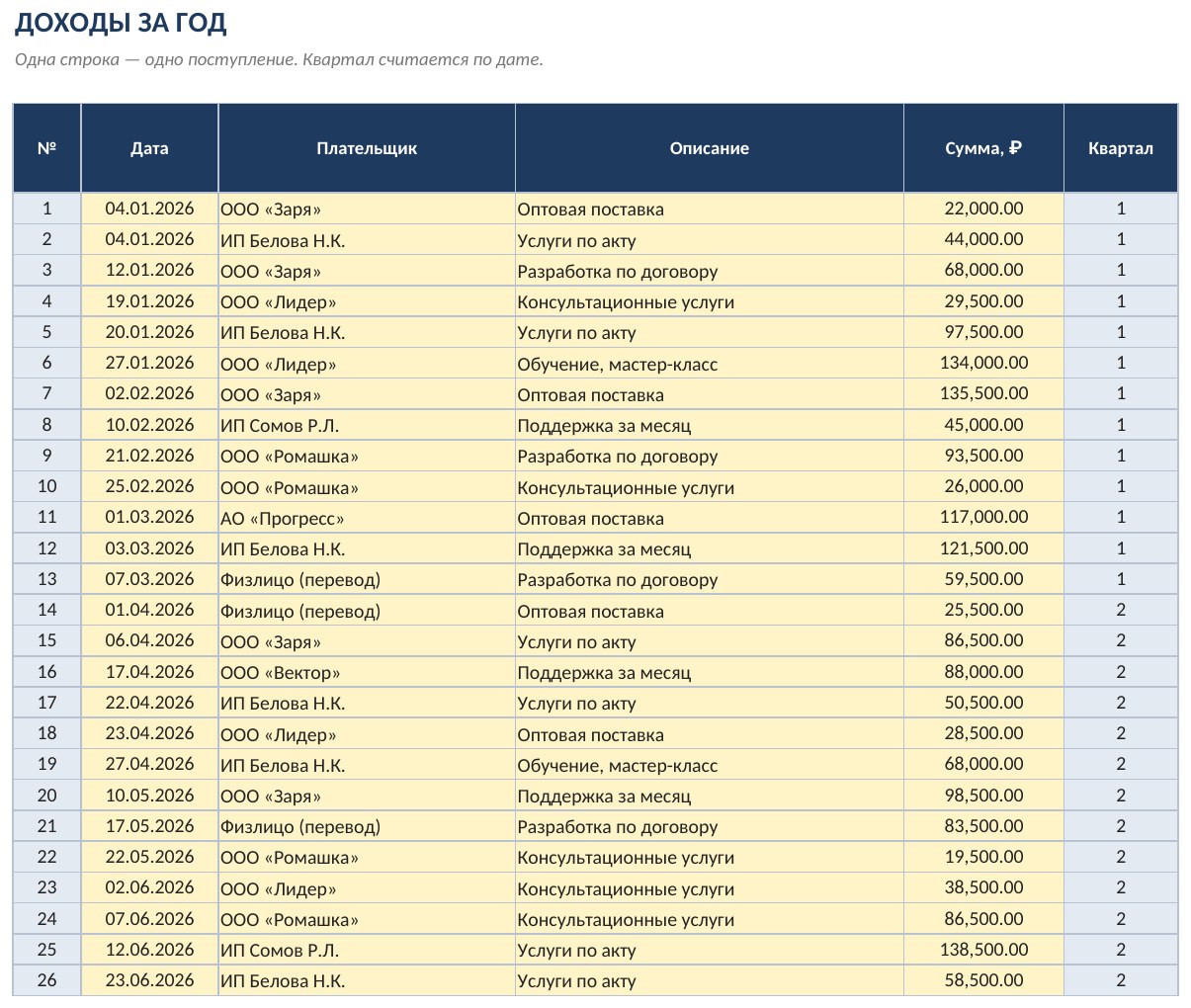
Task: Click the «№» column header
Action: pyautogui.click(x=46, y=148)
